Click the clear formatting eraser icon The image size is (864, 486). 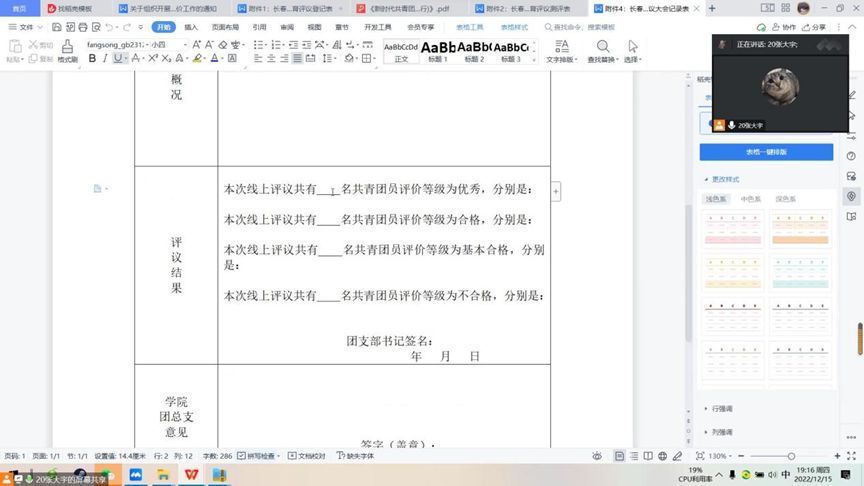click(x=223, y=45)
